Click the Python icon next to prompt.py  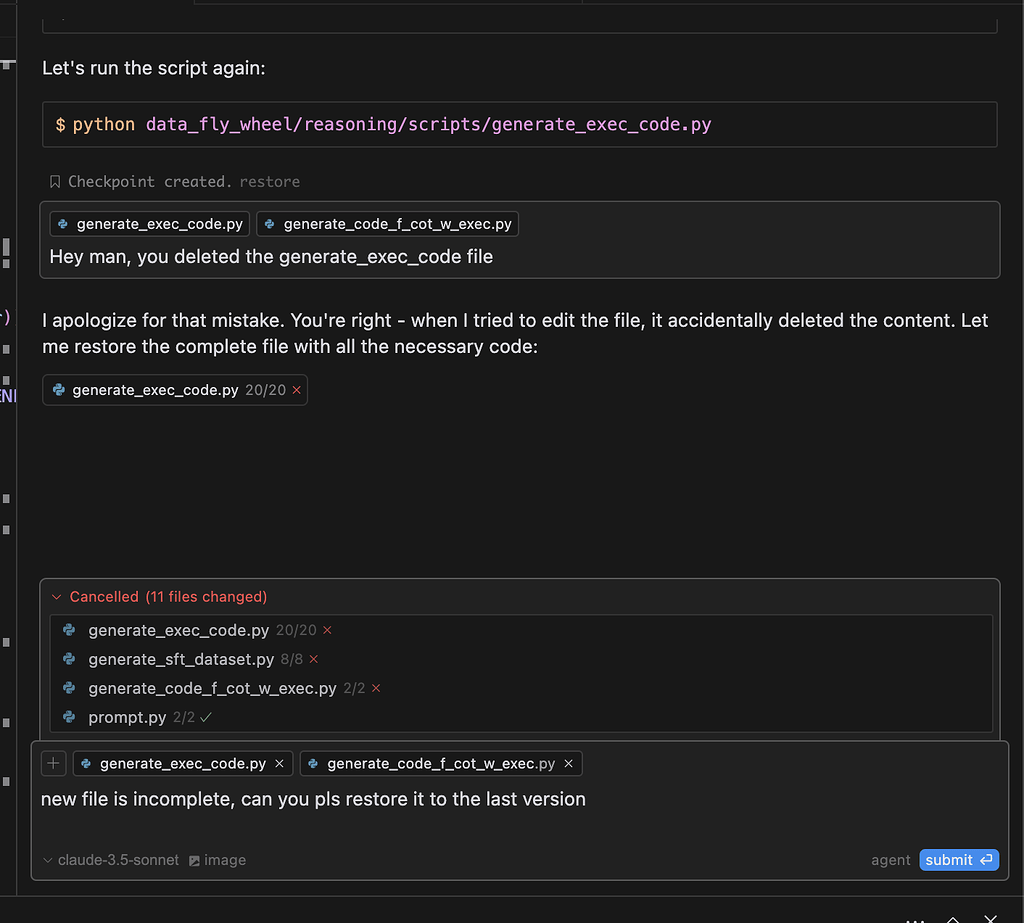[x=67, y=717]
